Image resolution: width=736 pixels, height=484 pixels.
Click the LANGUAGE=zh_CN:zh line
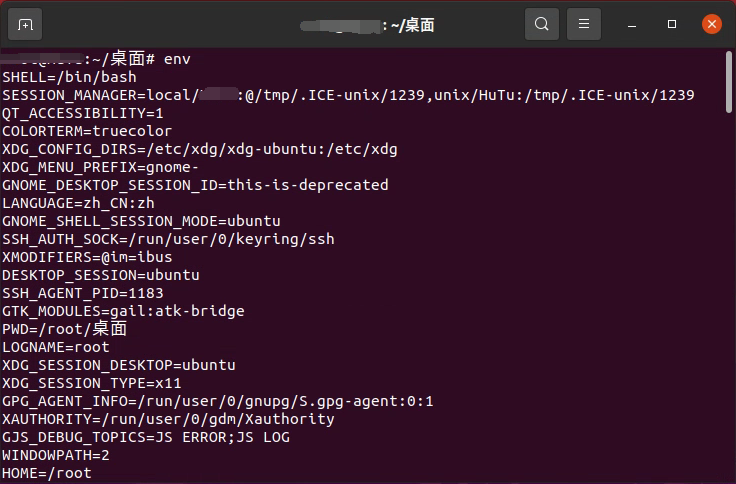(78, 203)
